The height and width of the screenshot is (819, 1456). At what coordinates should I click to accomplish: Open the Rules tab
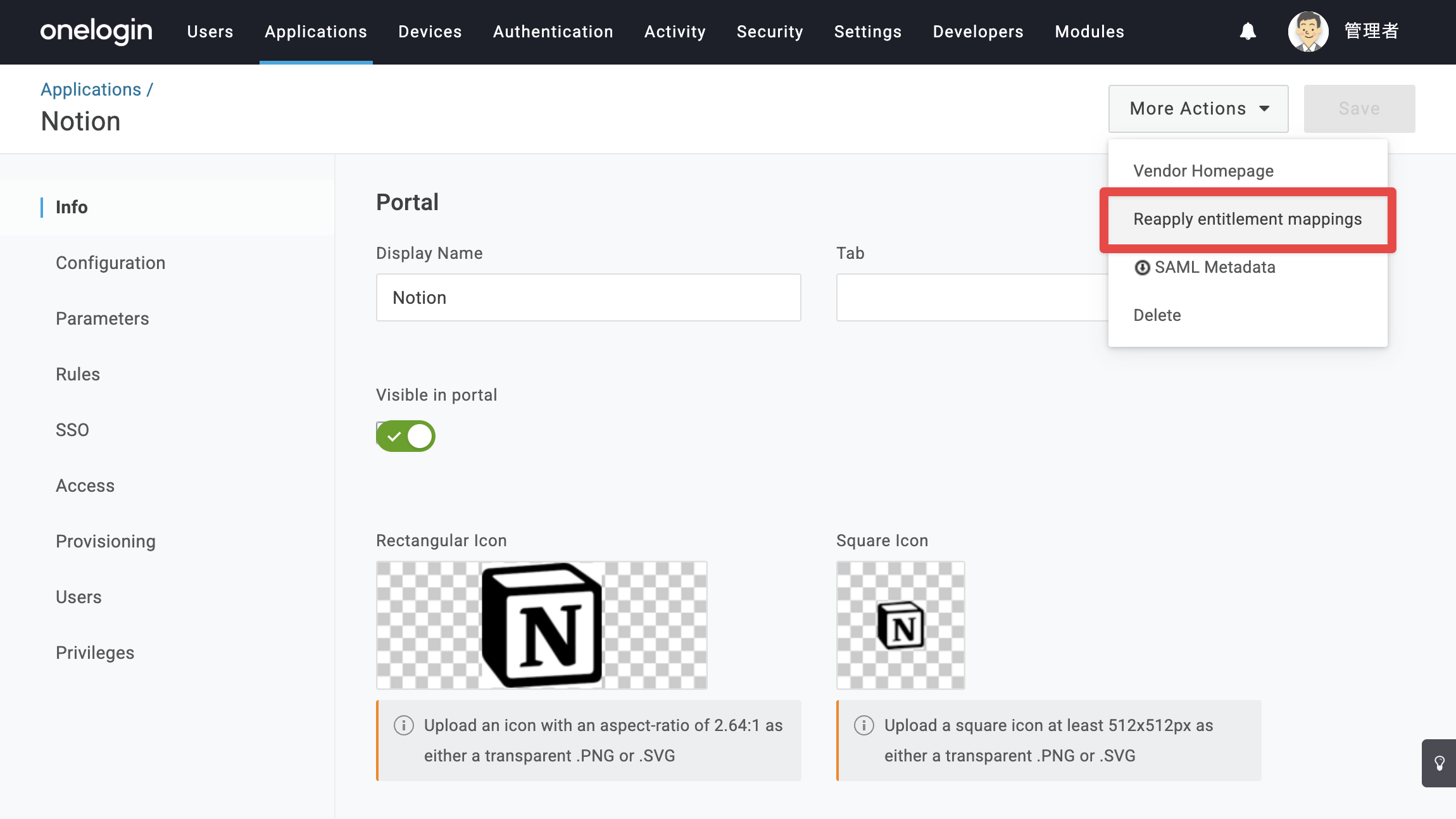[x=167, y=375]
